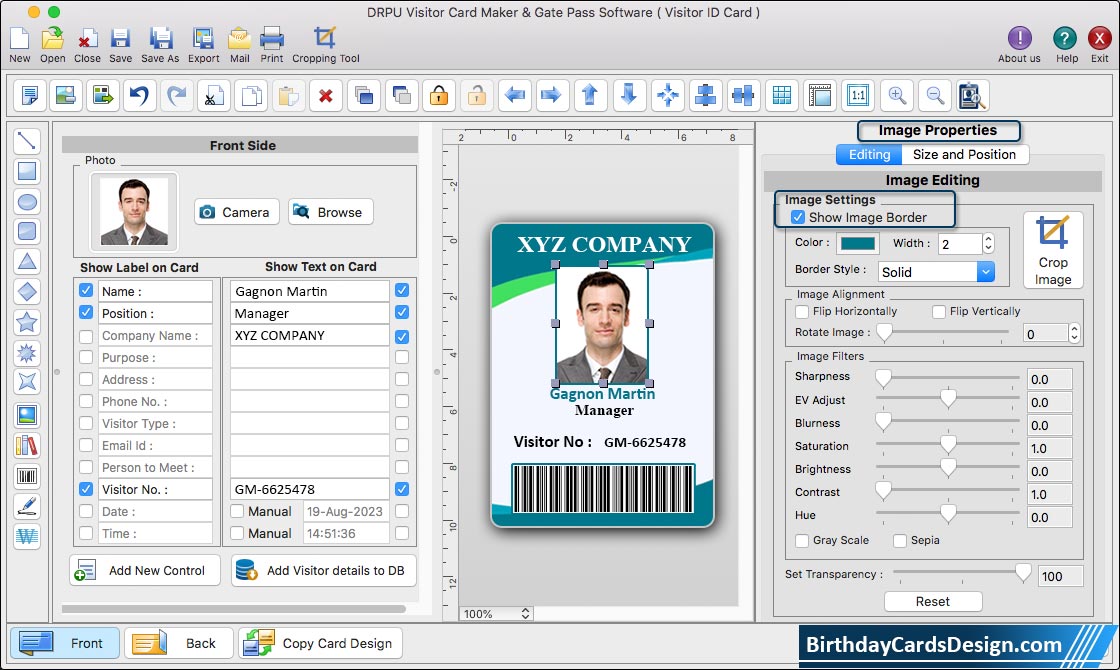Click the barcode on the ID card
Viewport: 1120px width, 670px height.
(603, 489)
